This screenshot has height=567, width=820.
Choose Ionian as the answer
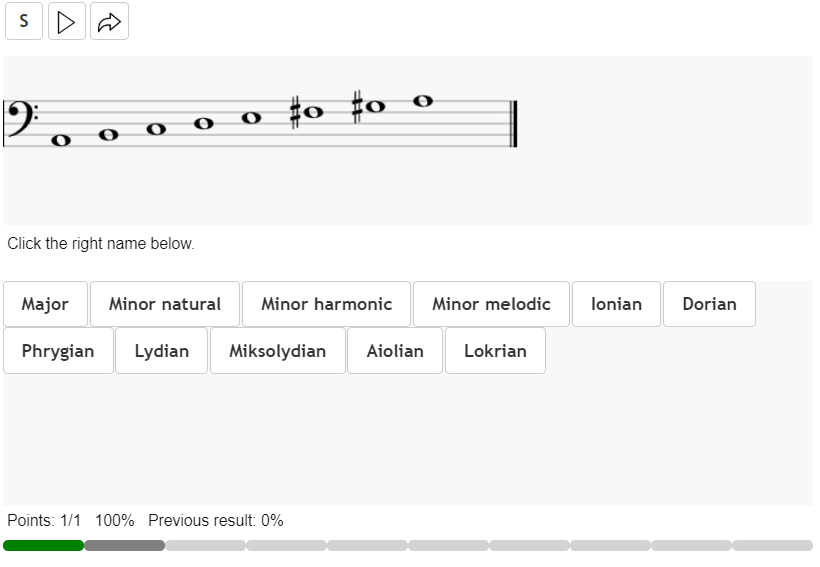[x=616, y=304]
